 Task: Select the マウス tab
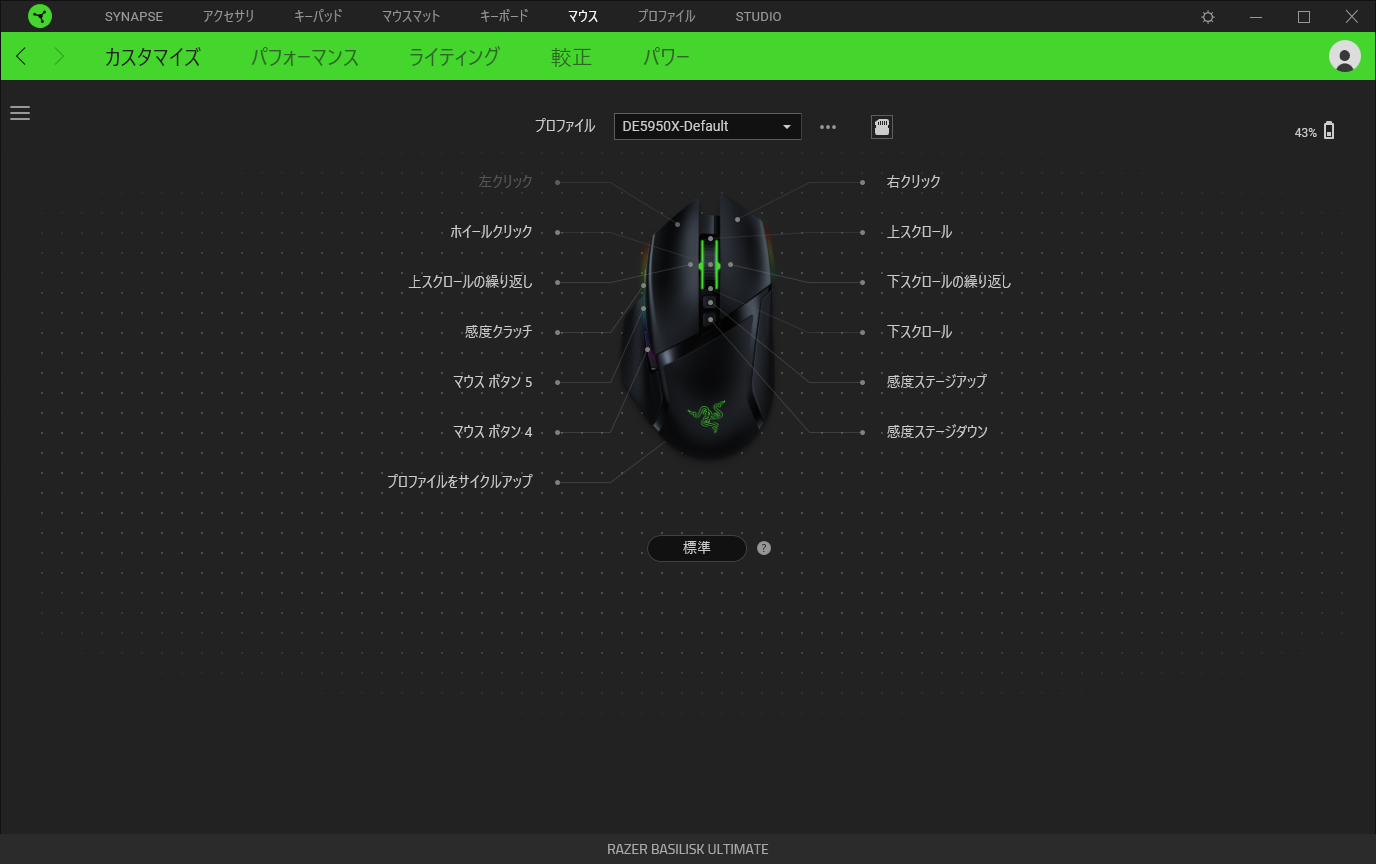583,17
